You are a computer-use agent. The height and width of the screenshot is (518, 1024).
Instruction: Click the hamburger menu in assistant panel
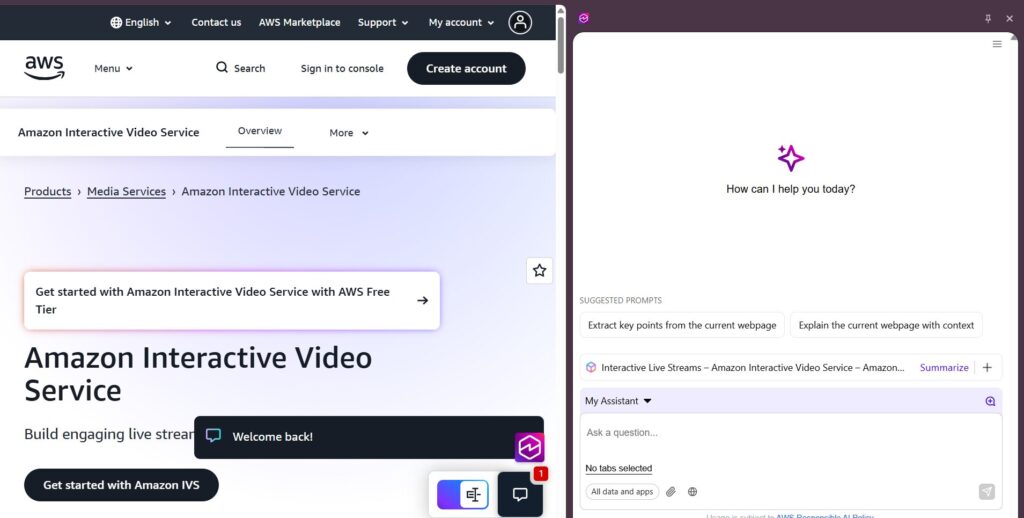click(996, 44)
